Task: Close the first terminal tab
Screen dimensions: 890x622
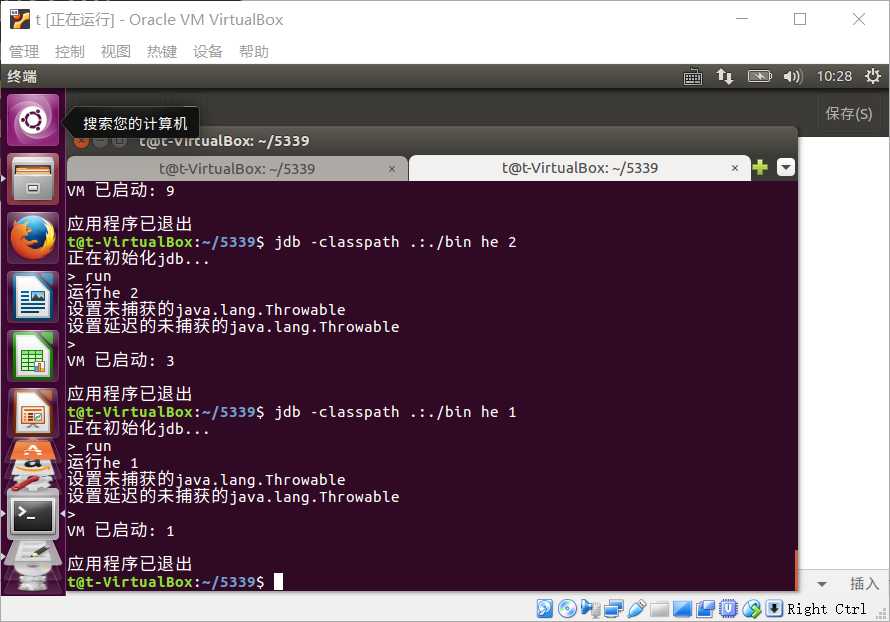Action: [392, 169]
